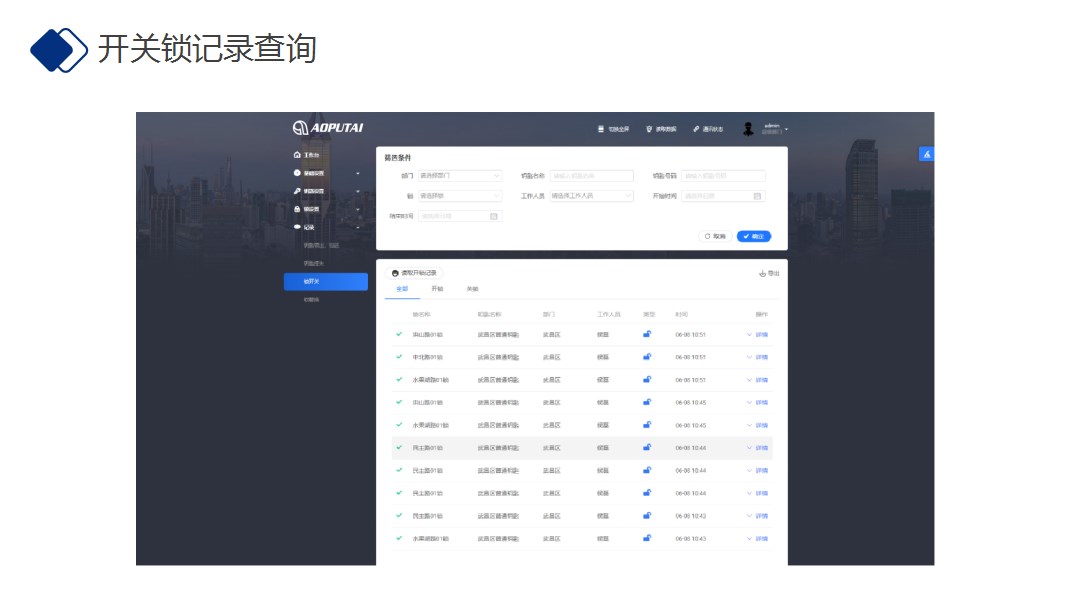Click unlock icon in 水果湖路 10:51 row
1065x600 pixels.
(x=647, y=380)
